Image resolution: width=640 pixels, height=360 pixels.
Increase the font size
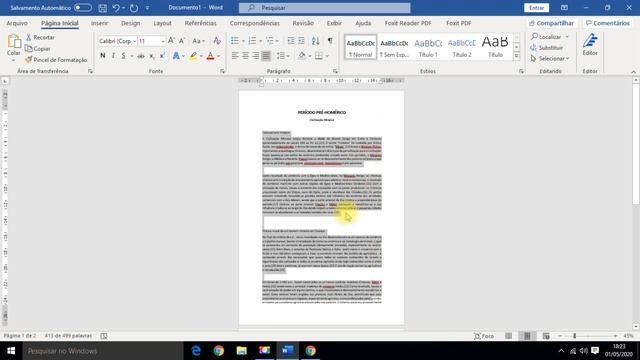pyautogui.click(x=171, y=41)
